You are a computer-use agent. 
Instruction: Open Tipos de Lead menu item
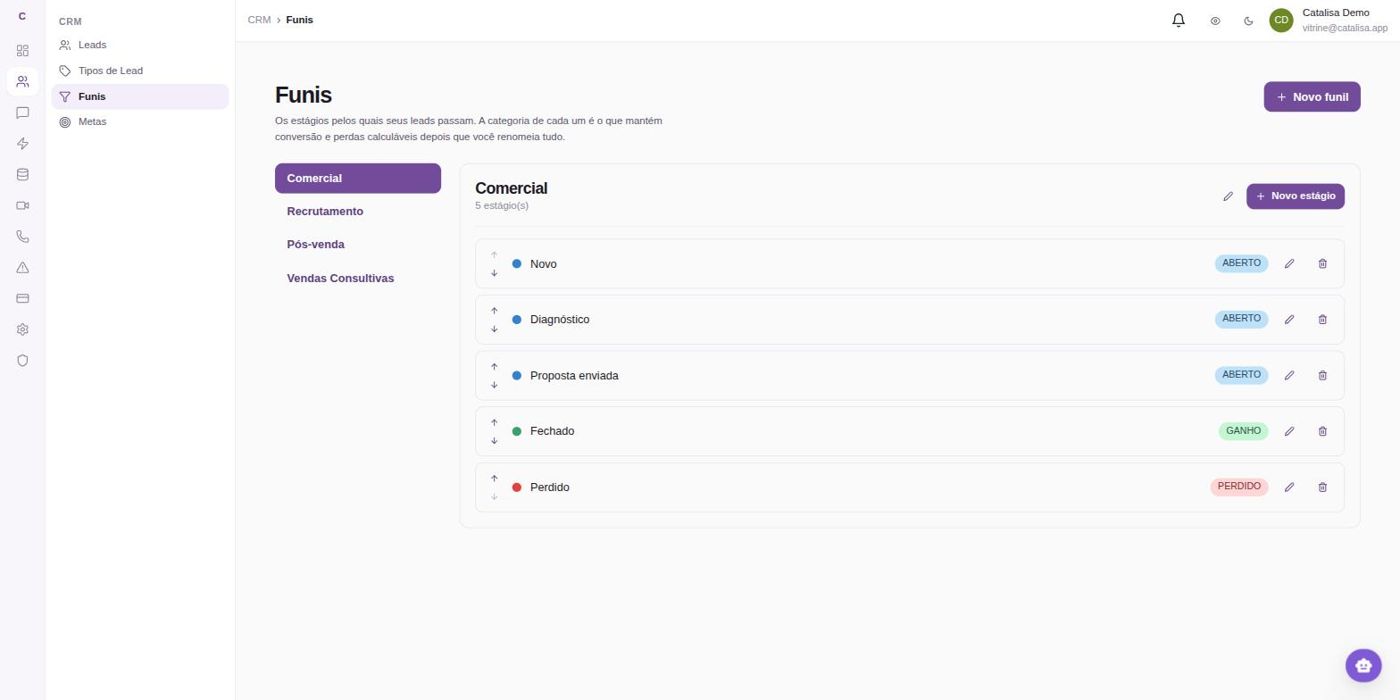tap(140, 71)
